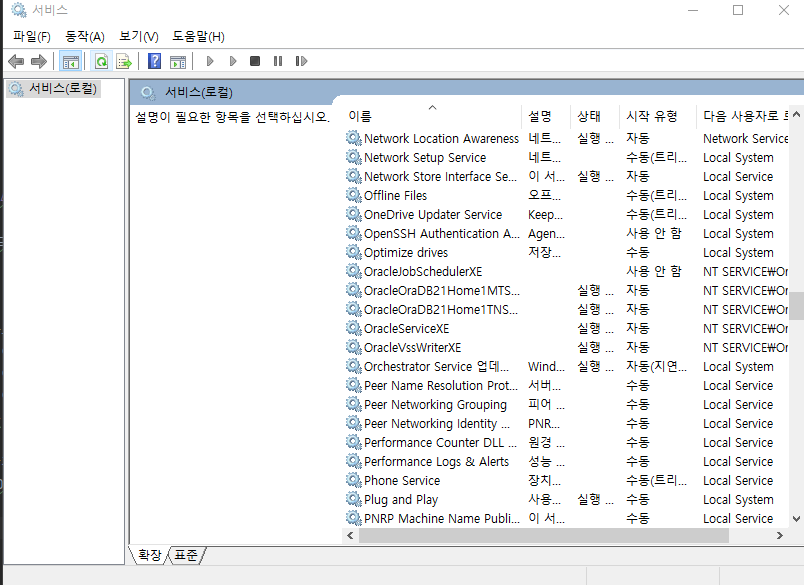
Task: Switch to the 표준 tab
Action: click(186, 555)
